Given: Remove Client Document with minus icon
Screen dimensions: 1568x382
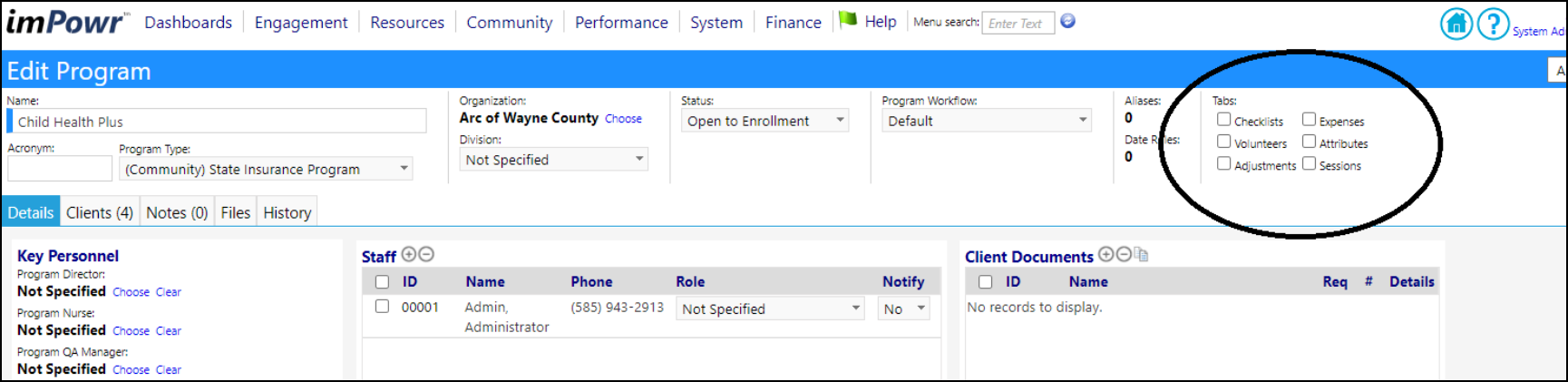Looking at the screenshot, I should point(1124,255).
